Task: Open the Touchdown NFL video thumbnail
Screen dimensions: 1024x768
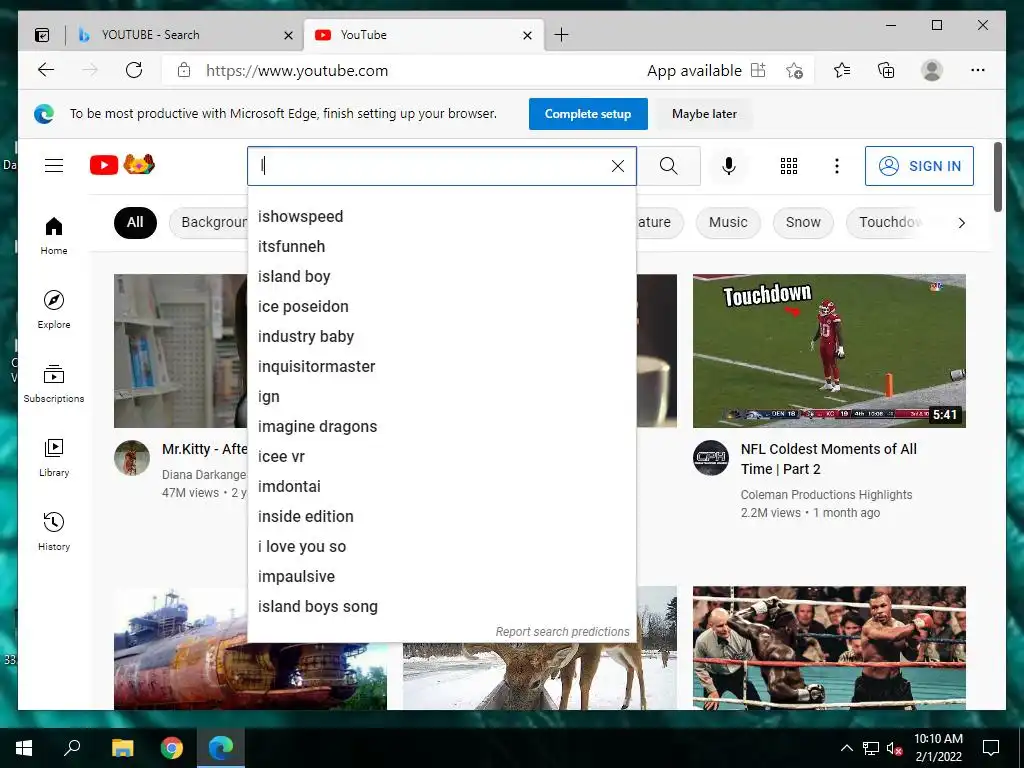Action: (x=829, y=351)
